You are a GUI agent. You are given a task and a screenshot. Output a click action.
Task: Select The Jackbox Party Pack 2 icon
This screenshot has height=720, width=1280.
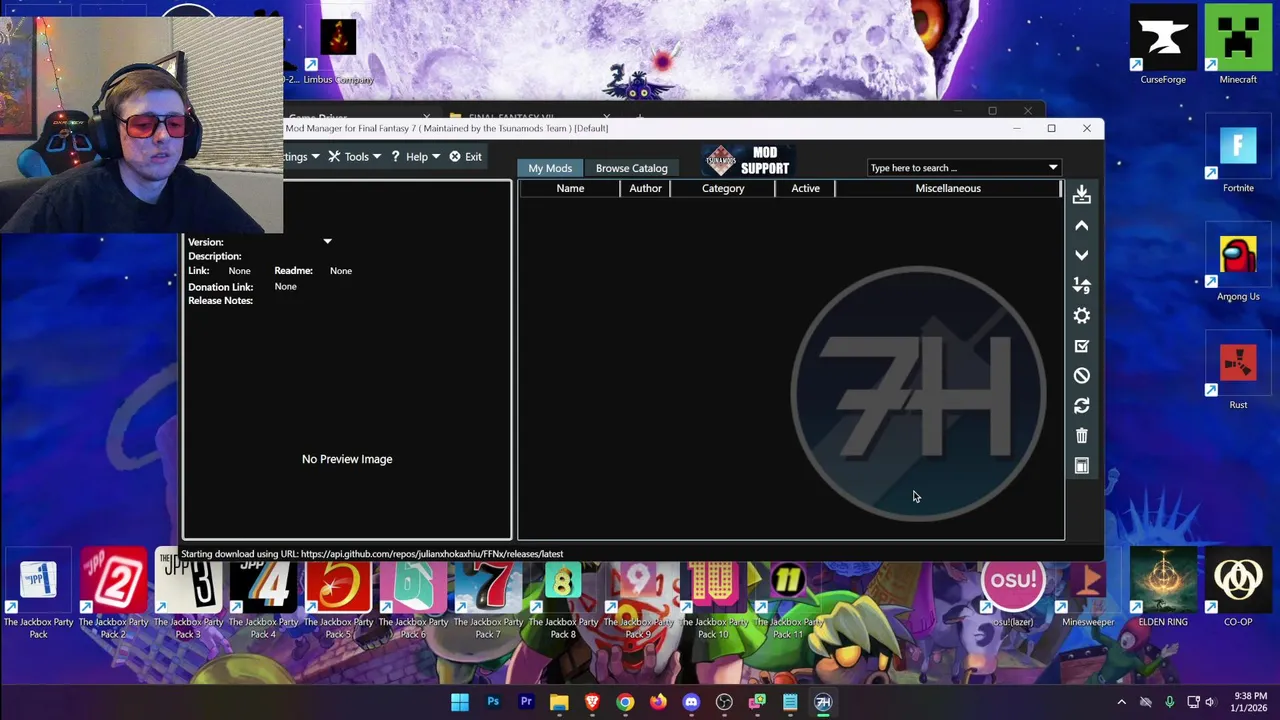point(113,595)
